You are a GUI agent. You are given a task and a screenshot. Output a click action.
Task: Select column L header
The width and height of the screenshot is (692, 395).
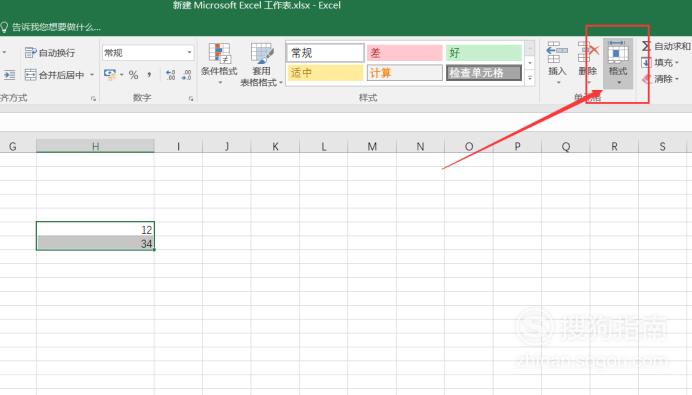pyautogui.click(x=323, y=147)
